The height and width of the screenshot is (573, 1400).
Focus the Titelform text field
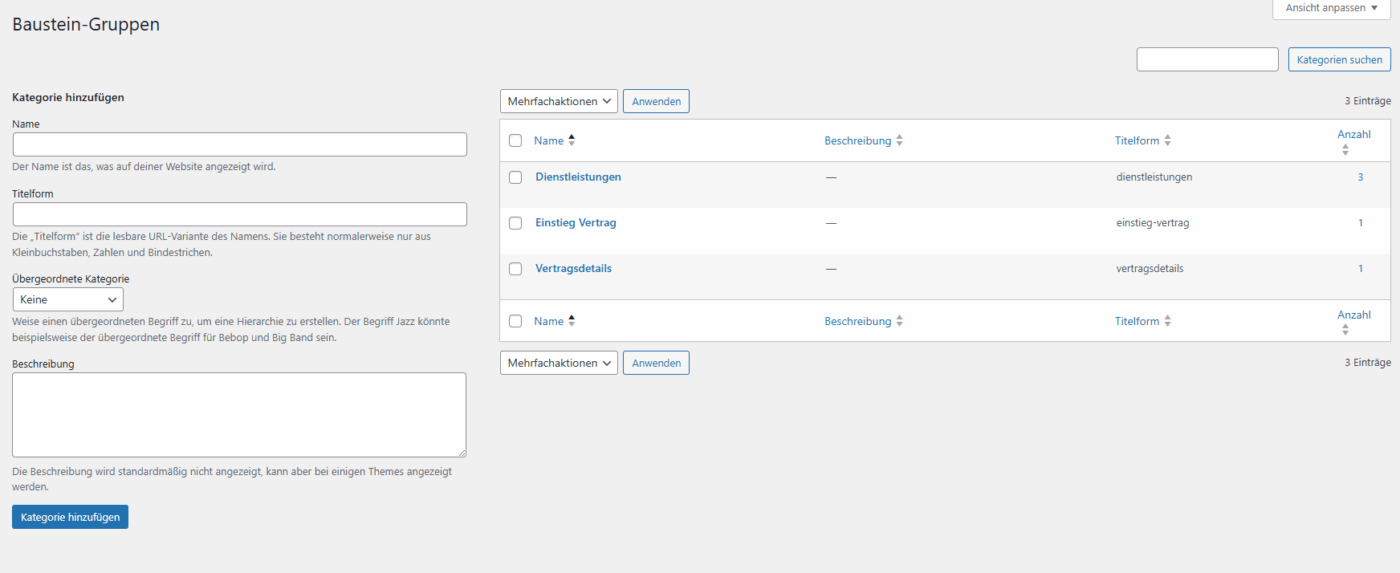tap(240, 214)
